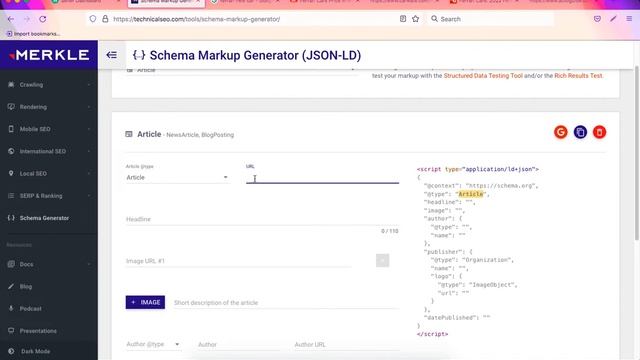
Task: Click the Local SEO pin icon
Action: [x=11, y=173]
